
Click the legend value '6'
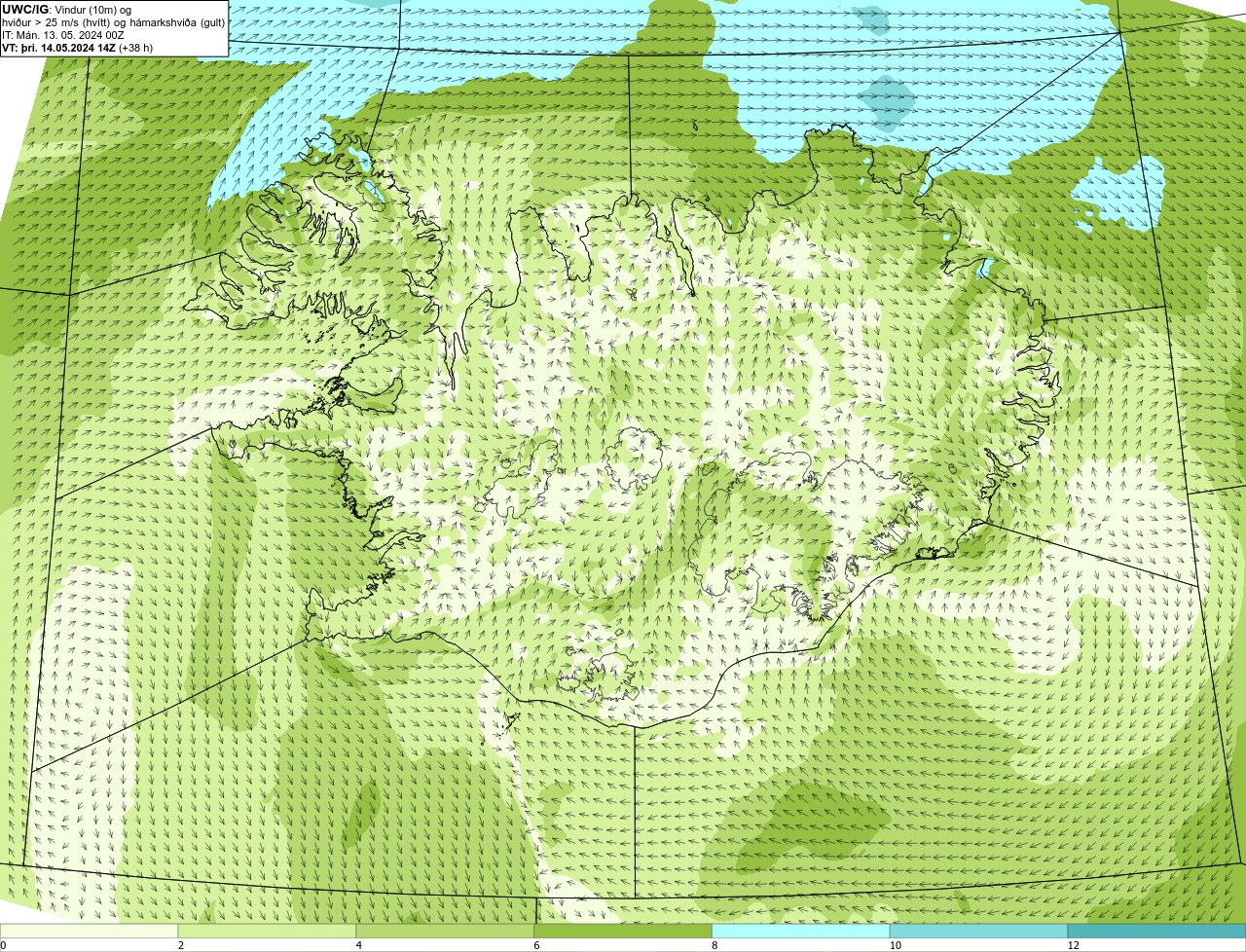[x=536, y=945]
